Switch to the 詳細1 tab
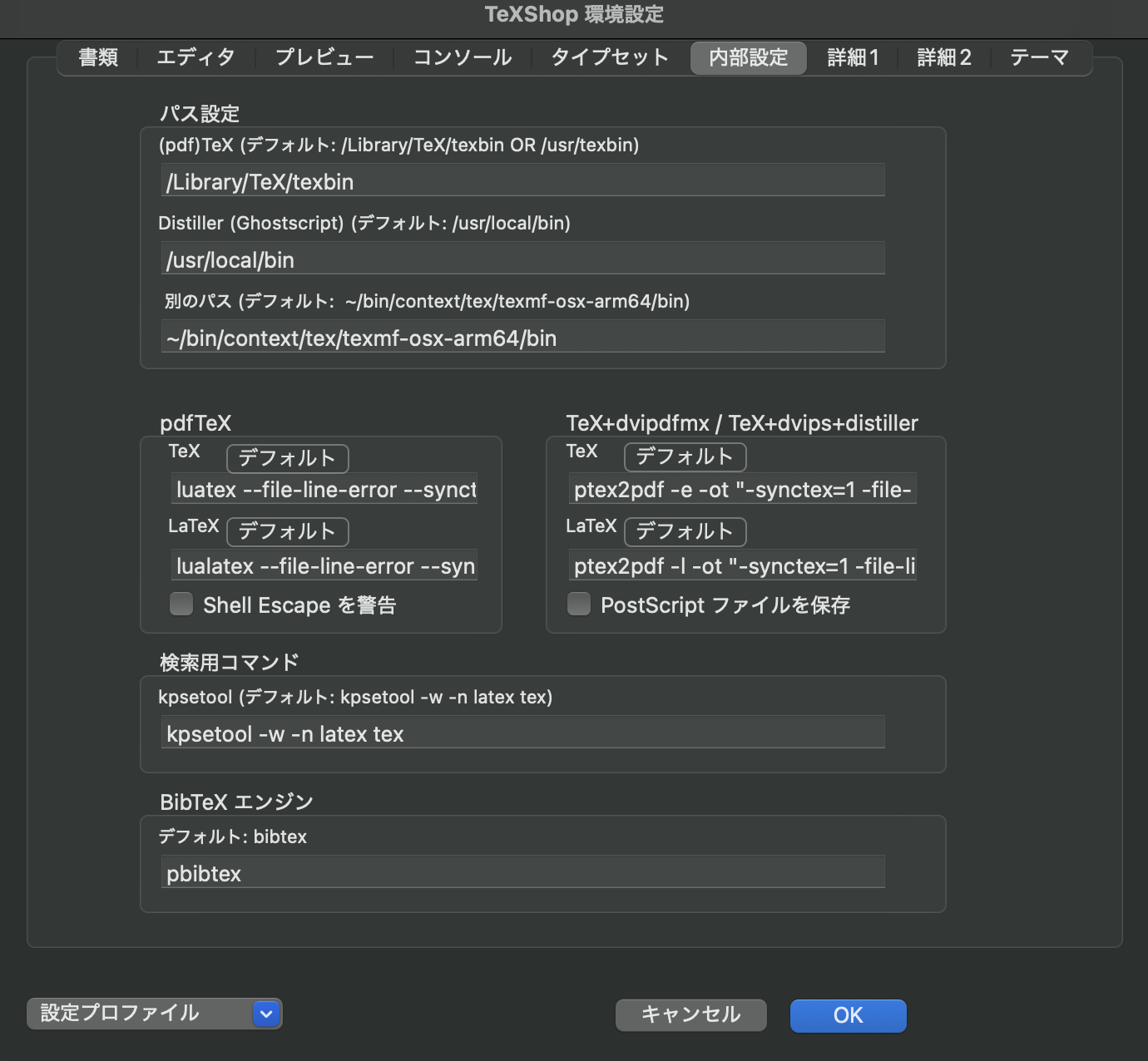1148x1061 pixels. 854,57
